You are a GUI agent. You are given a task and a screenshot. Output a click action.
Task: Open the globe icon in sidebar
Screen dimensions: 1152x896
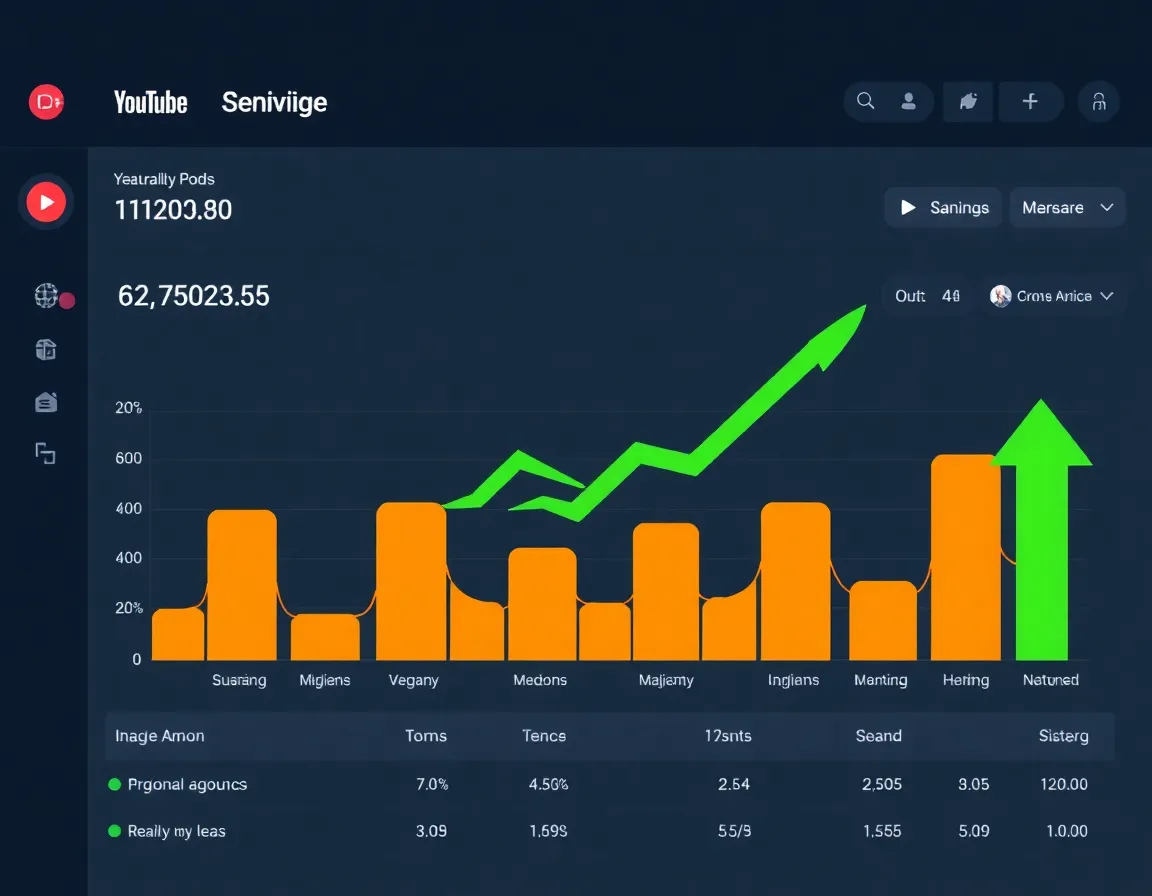pyautogui.click(x=46, y=295)
